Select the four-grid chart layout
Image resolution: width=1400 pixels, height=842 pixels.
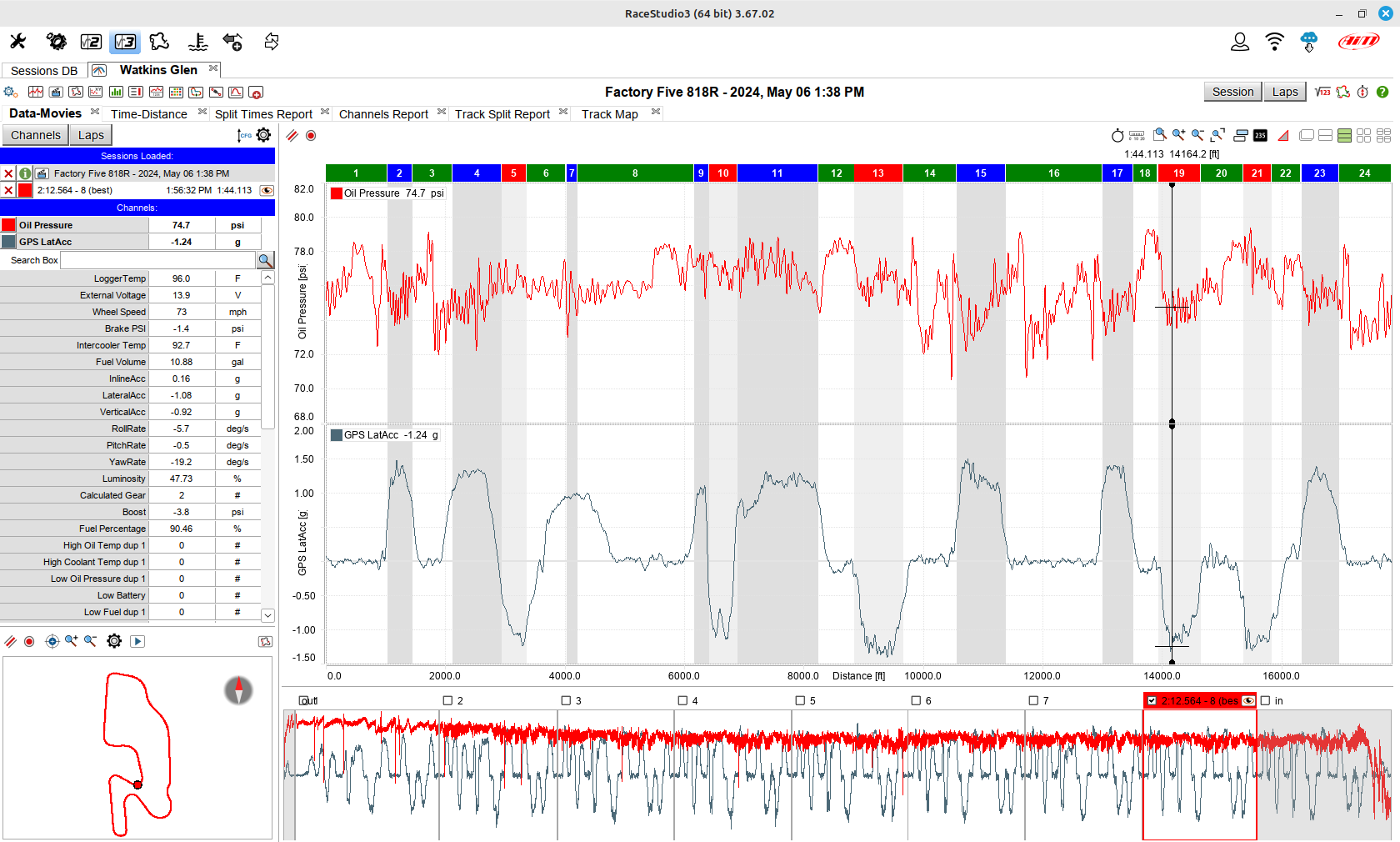[x=1363, y=135]
